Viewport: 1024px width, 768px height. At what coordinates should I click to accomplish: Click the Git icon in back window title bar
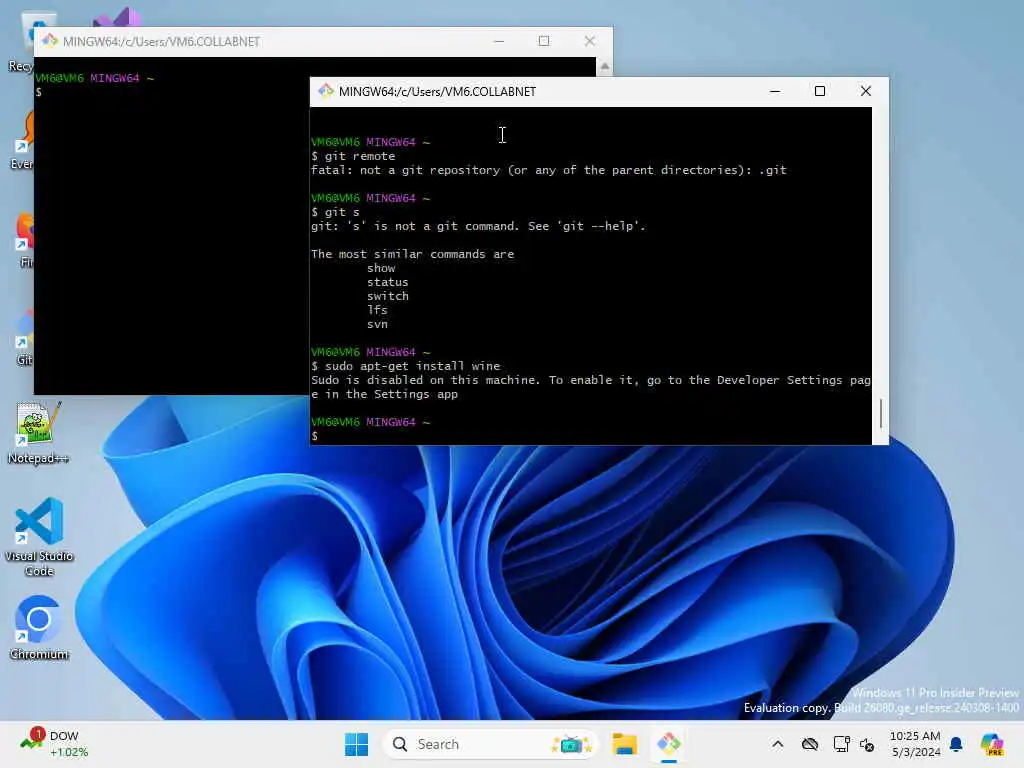pos(50,40)
